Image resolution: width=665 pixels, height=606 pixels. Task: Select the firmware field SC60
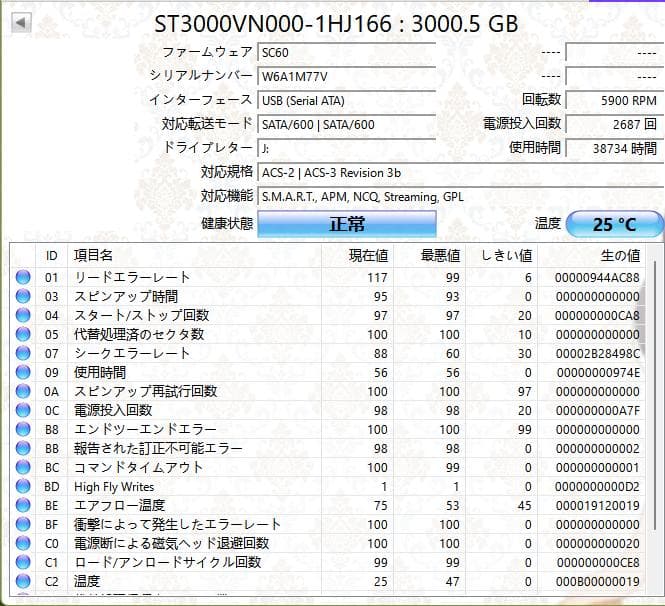346,53
